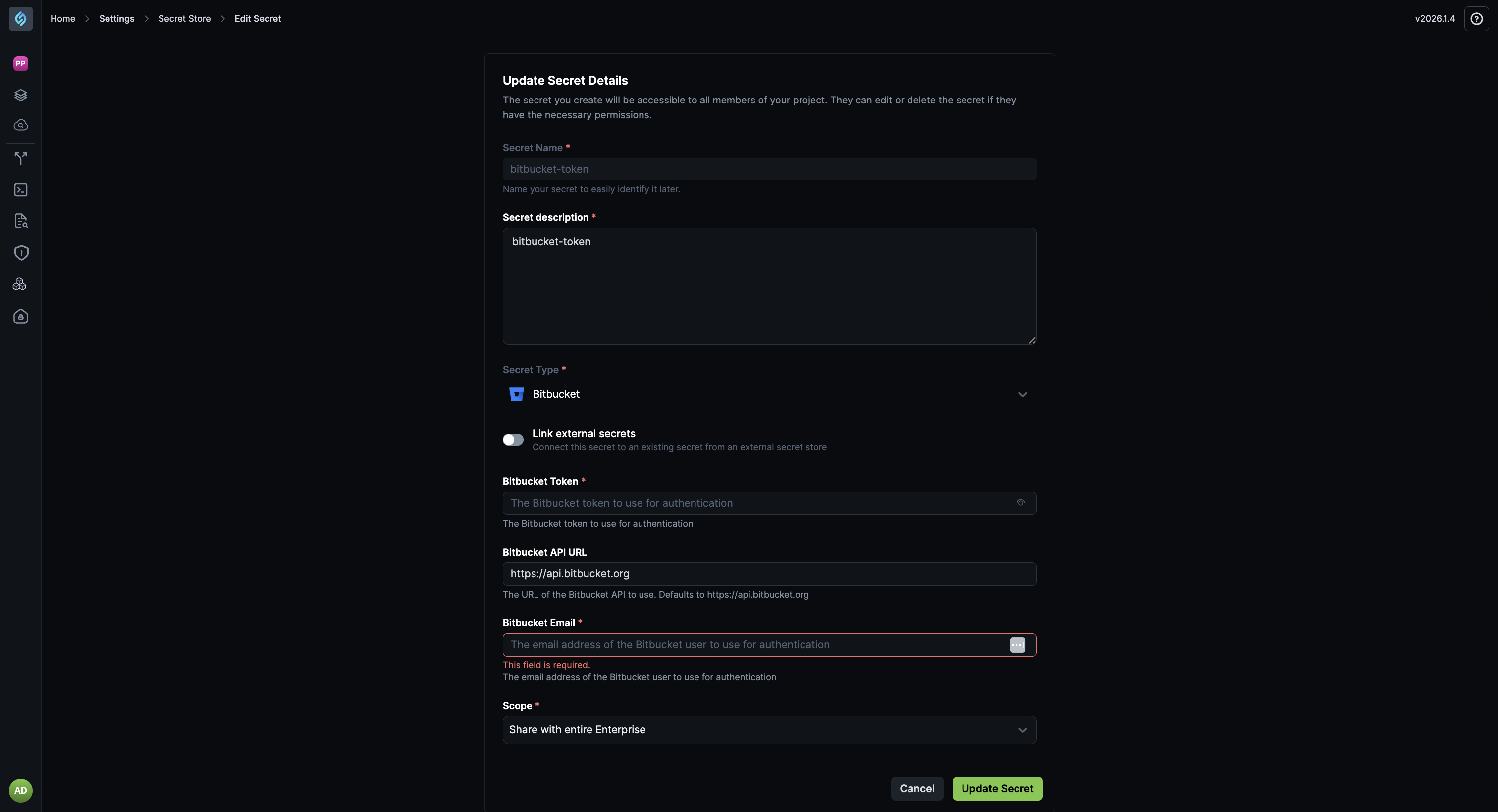Select the layers icon in the sidebar

tap(21, 95)
